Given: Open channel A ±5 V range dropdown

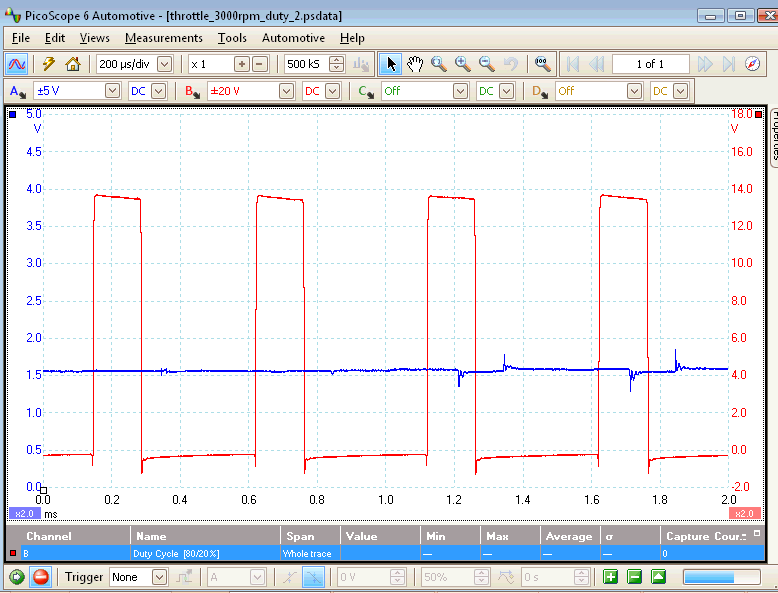Looking at the screenshot, I should (112, 91).
